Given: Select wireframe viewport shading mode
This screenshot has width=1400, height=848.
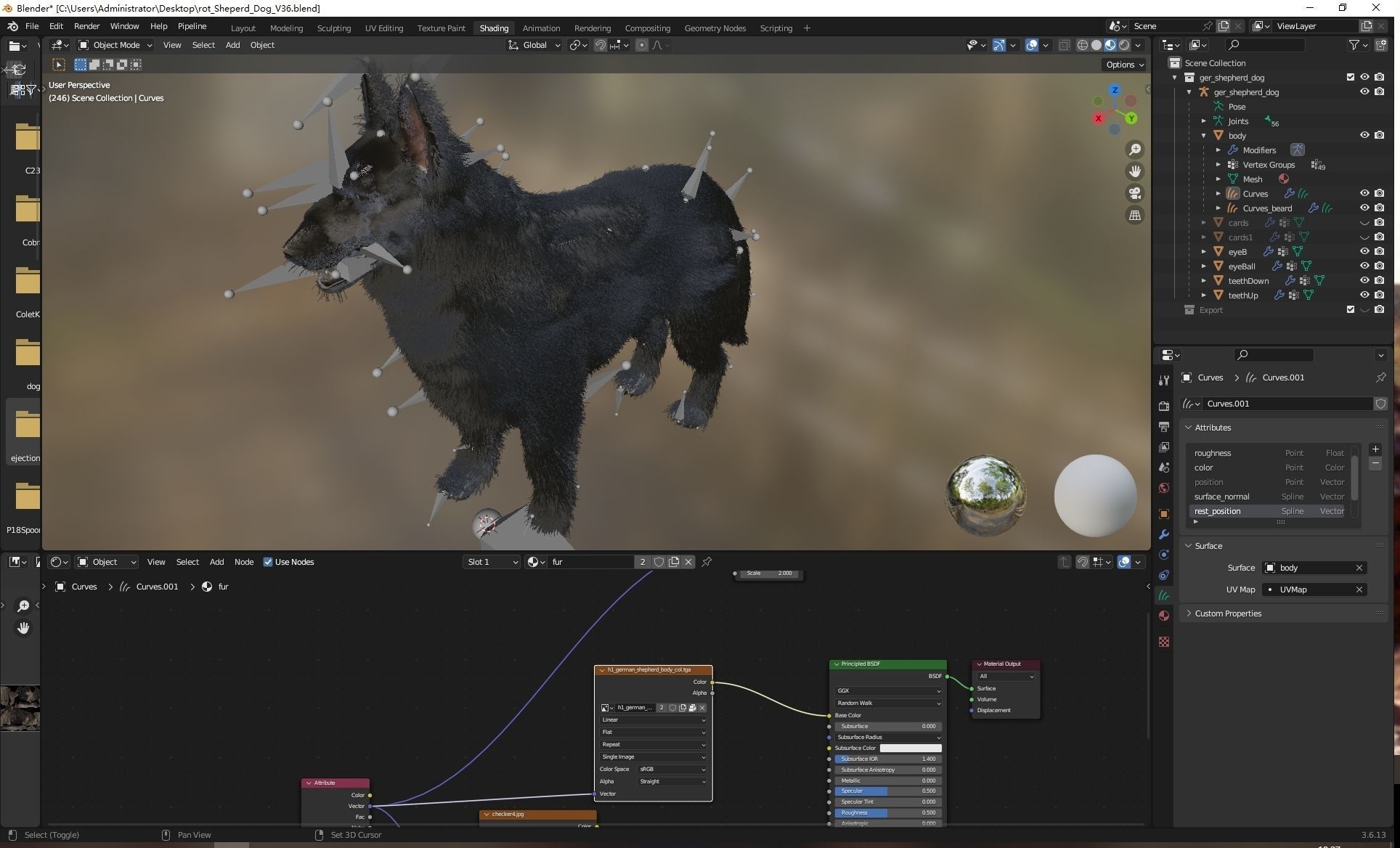Looking at the screenshot, I should (x=1083, y=45).
